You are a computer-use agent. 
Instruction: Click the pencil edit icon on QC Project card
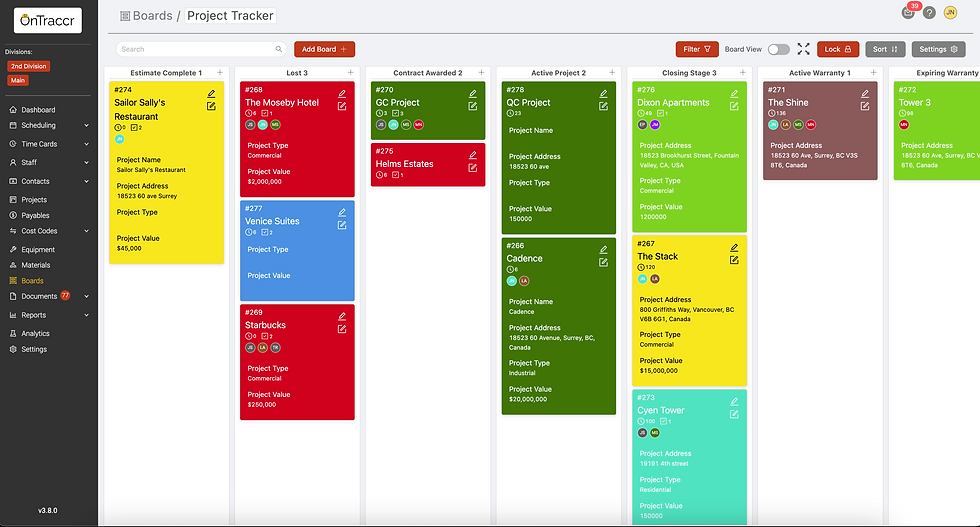[x=603, y=94]
